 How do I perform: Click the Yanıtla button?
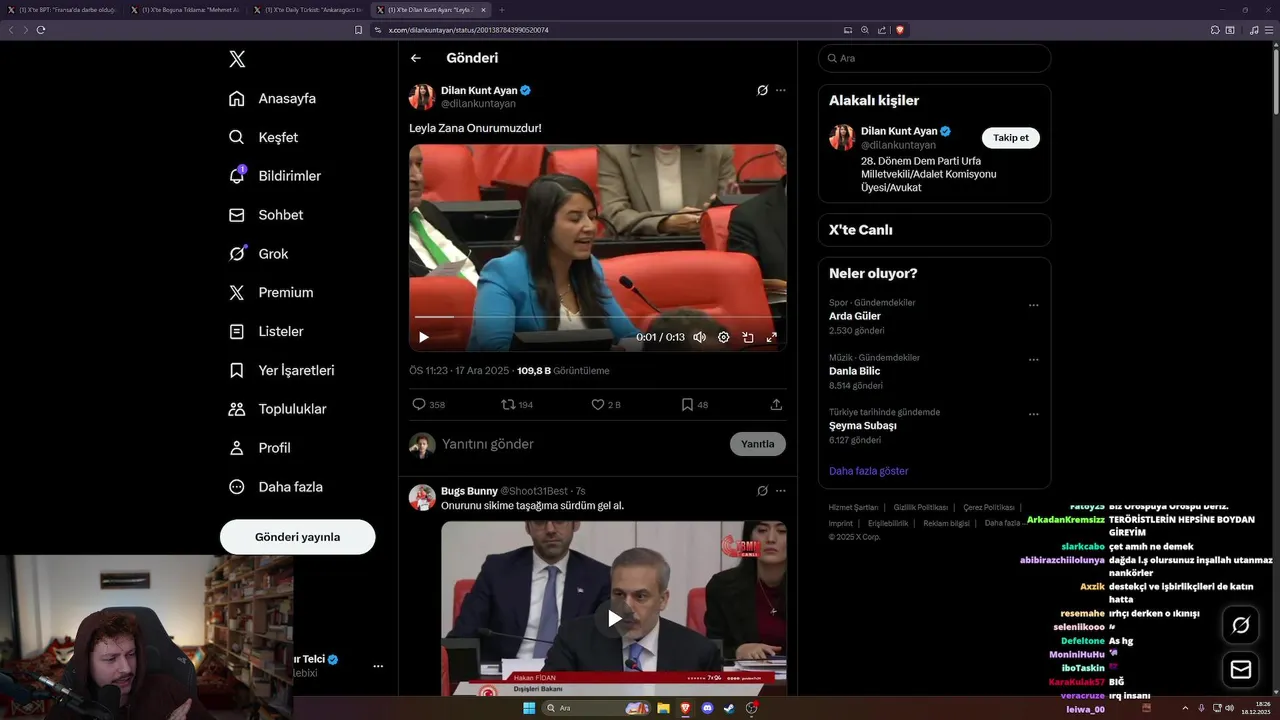click(758, 444)
